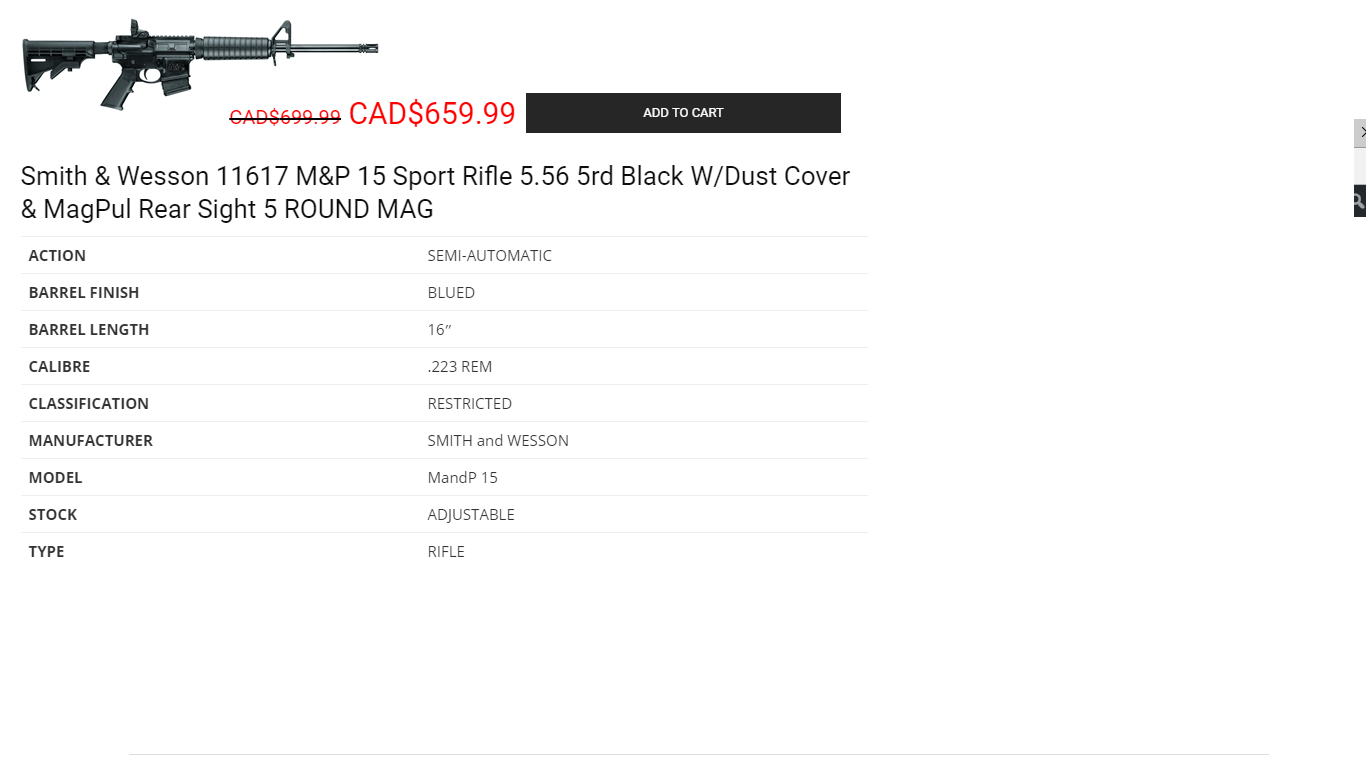This screenshot has width=1366, height=768.
Task: Click the Smith & Wesson product title
Action: (x=435, y=192)
